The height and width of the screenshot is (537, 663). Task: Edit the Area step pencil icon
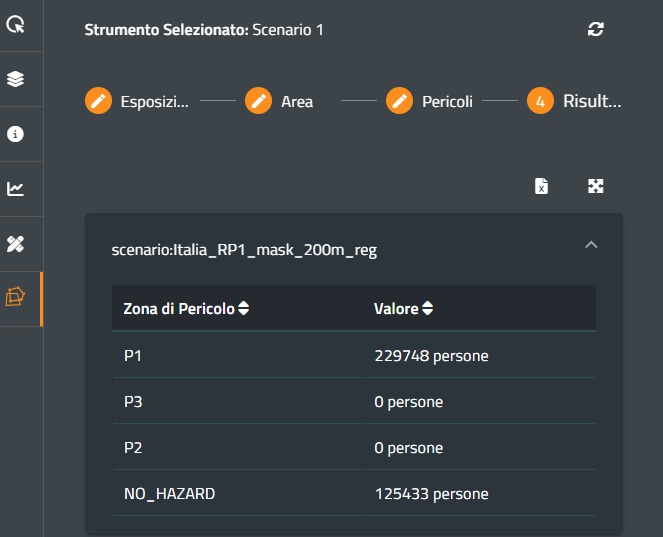[x=258, y=101]
